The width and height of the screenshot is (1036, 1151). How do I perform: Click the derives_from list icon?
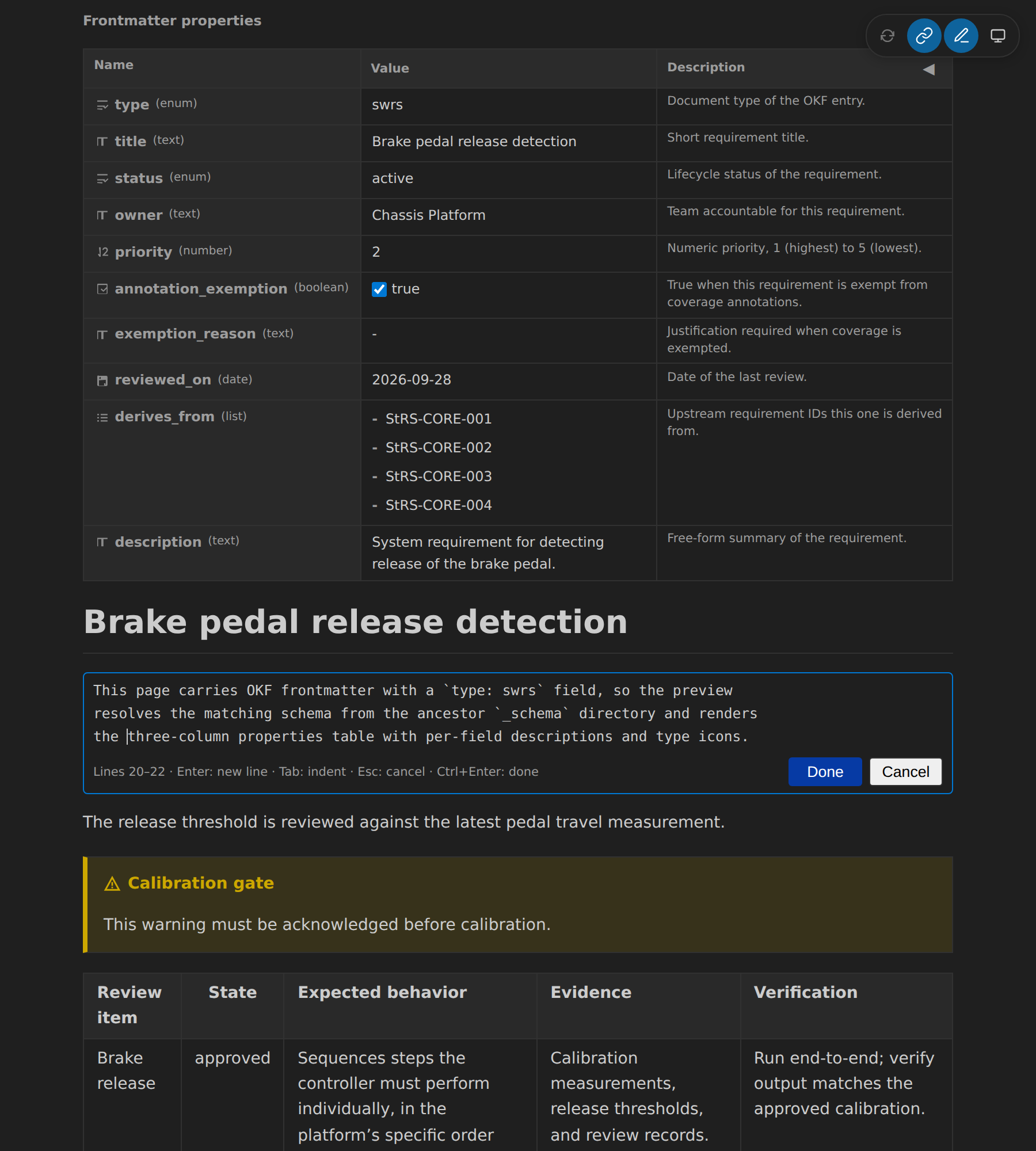[x=102, y=417]
